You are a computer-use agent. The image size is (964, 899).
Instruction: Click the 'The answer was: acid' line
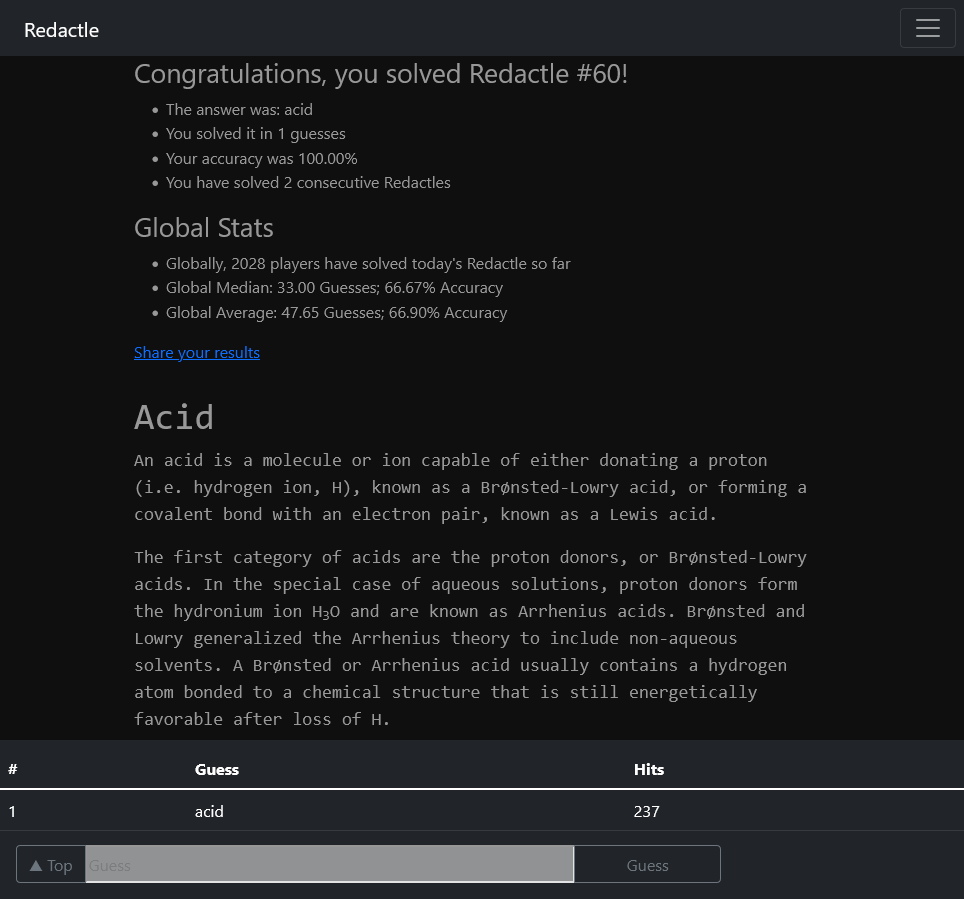[x=239, y=110]
